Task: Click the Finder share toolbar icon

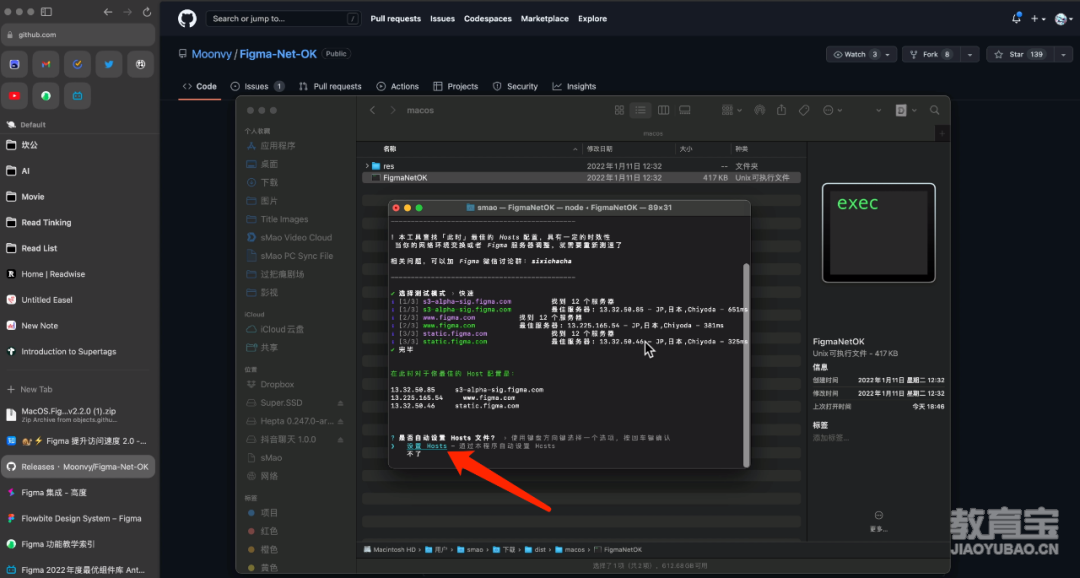Action: (x=781, y=110)
